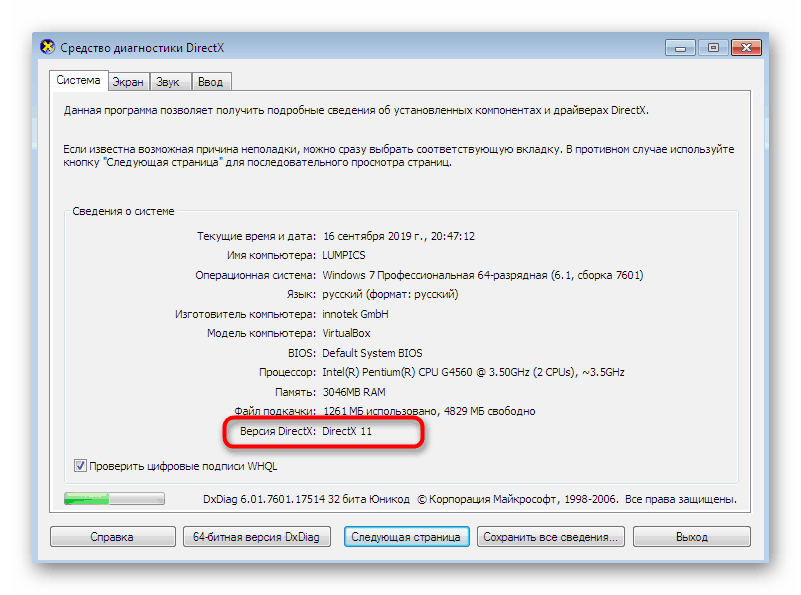Click the DxDiag 6.01.7601.17514 version text
The height and width of the screenshot is (595, 801).
[307, 499]
